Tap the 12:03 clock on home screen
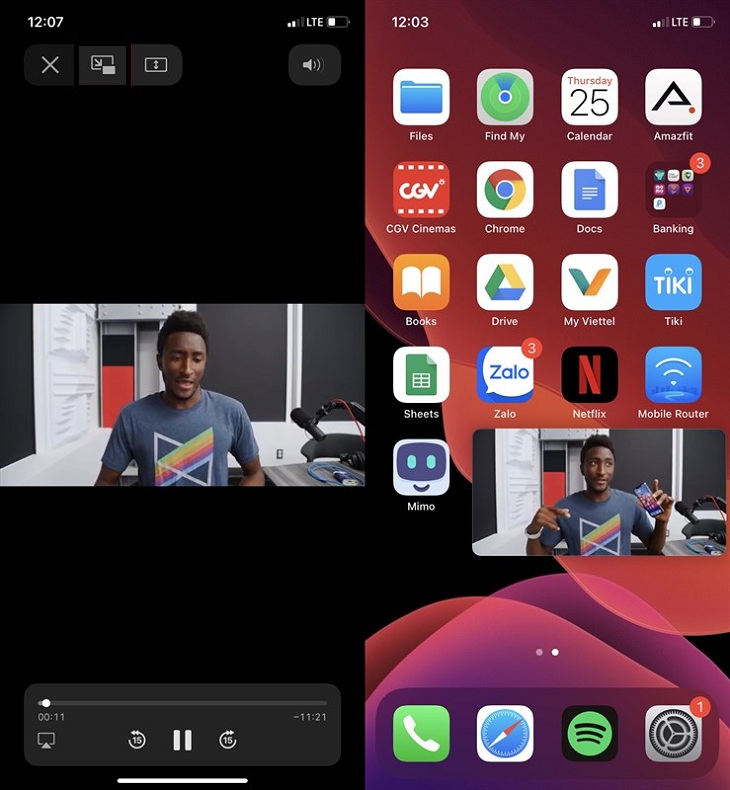The height and width of the screenshot is (790, 730). [410, 22]
